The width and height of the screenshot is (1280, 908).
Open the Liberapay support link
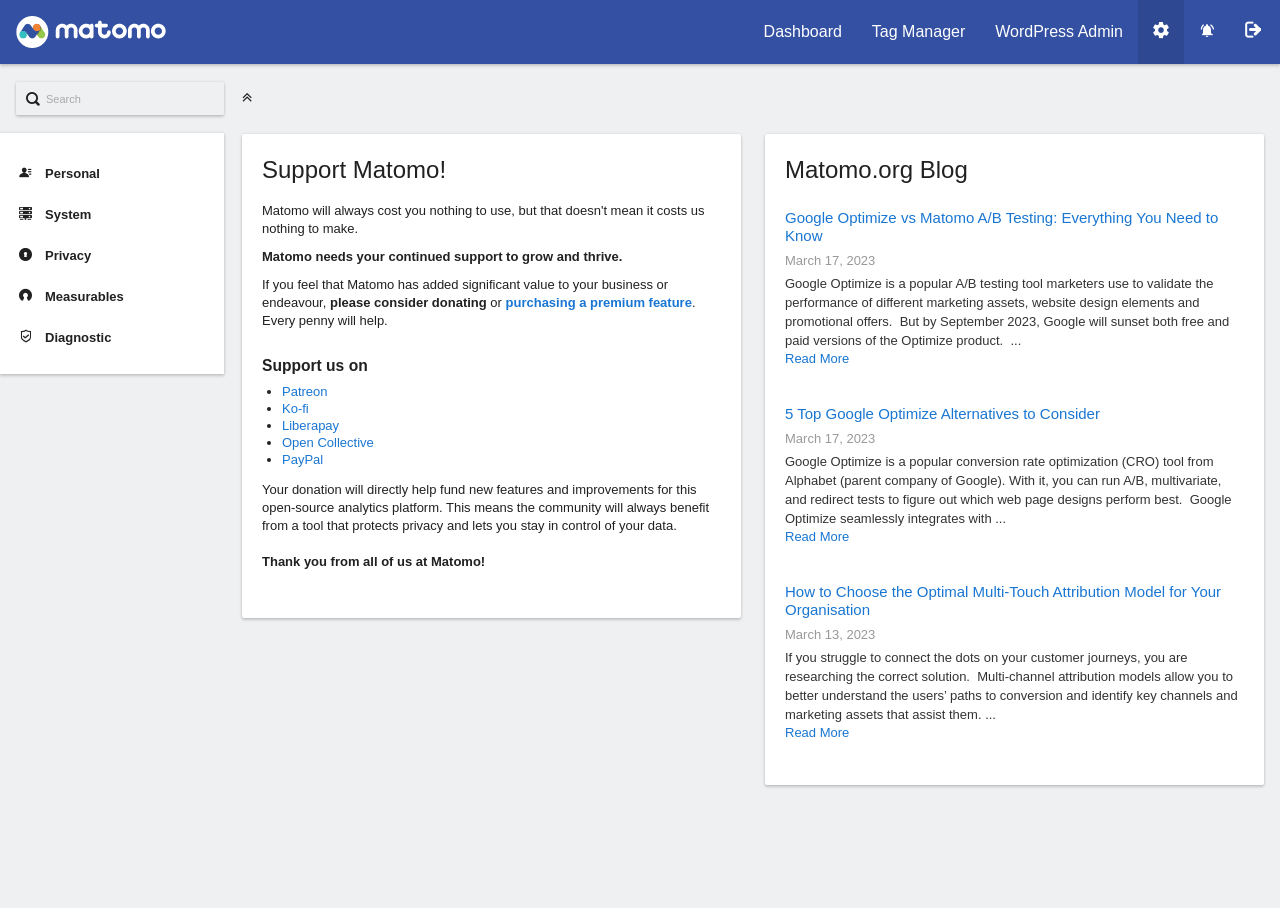coord(310,426)
